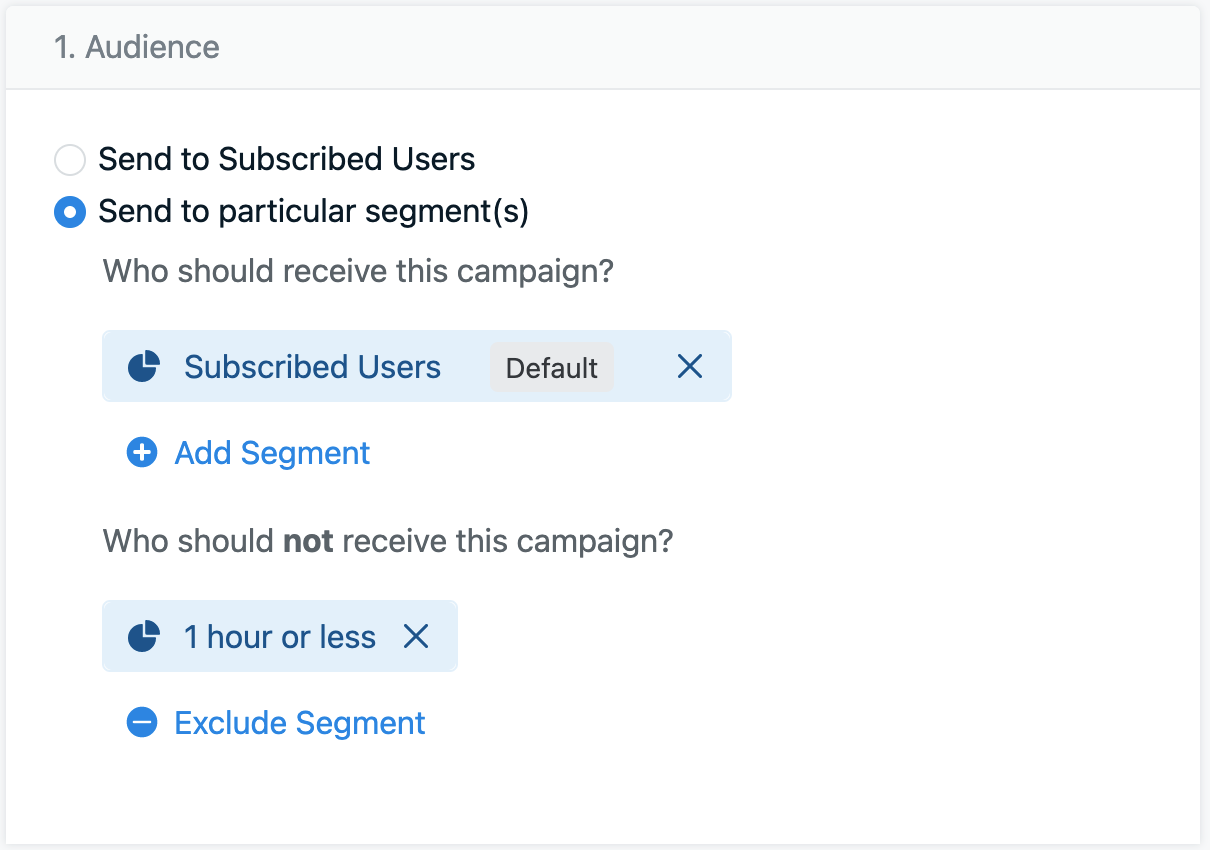1210x850 pixels.
Task: Click the Add Segment link text
Action: [272, 453]
